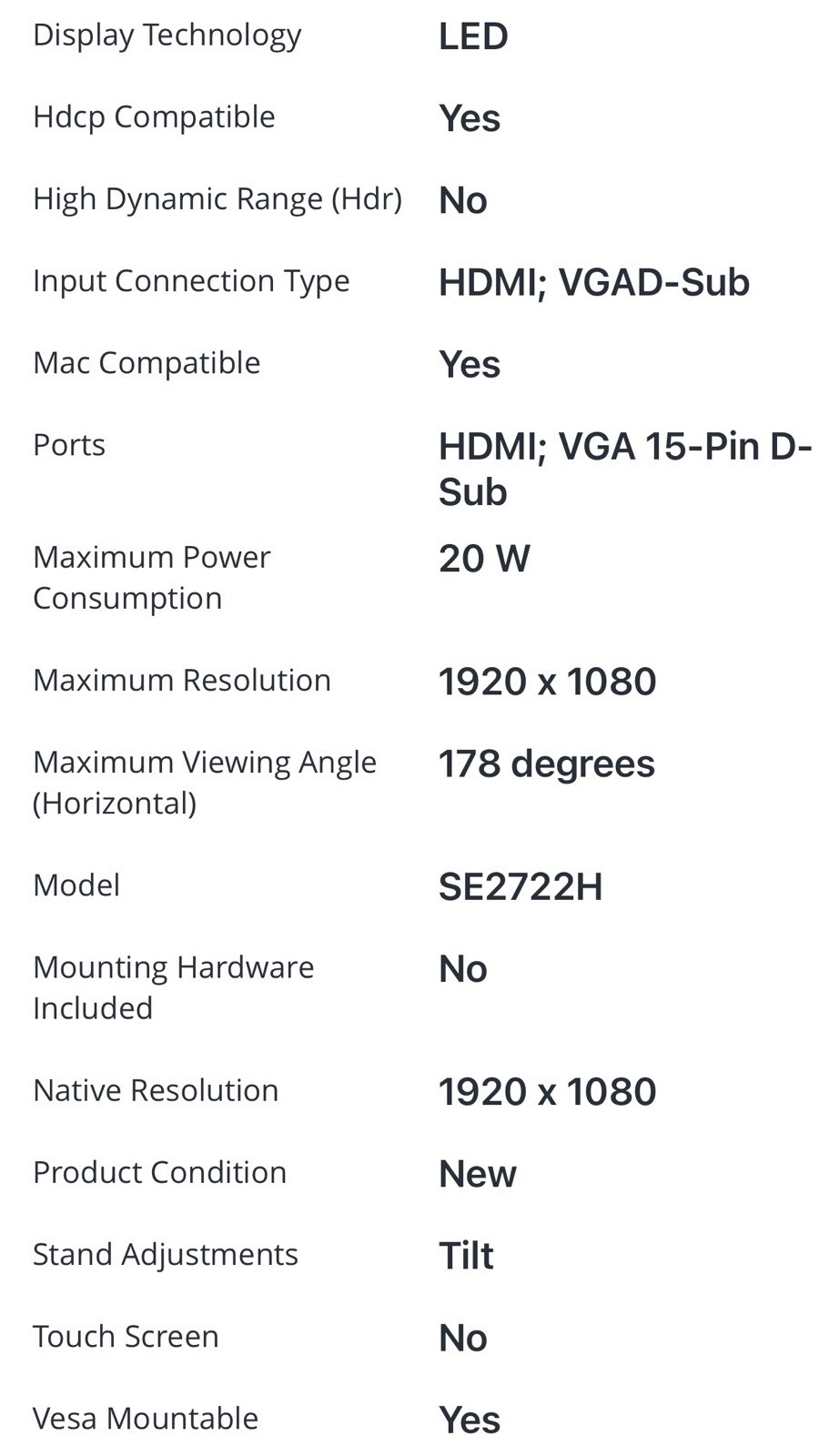
Task: Select the 20 W power value
Action: (x=484, y=559)
